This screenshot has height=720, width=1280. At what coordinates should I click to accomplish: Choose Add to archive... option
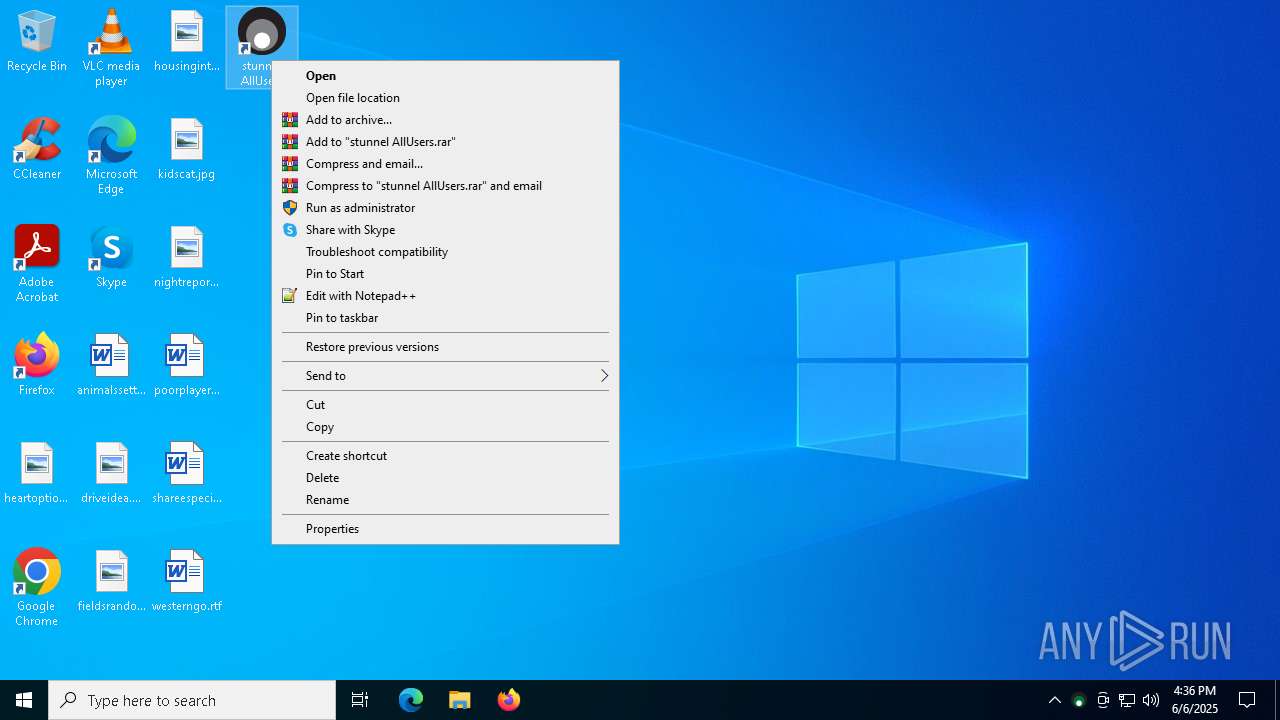pyautogui.click(x=445, y=120)
